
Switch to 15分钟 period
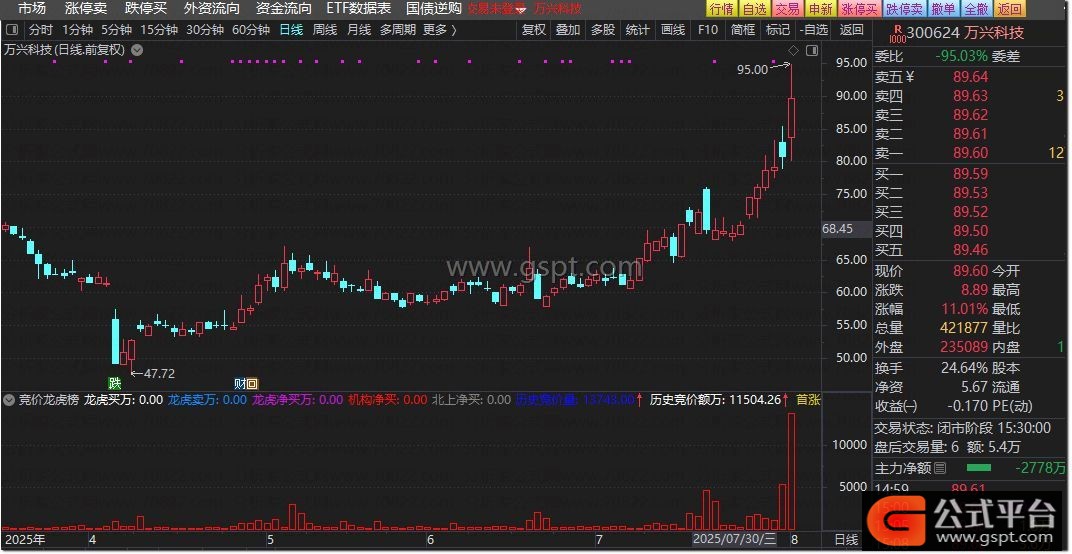point(159,30)
